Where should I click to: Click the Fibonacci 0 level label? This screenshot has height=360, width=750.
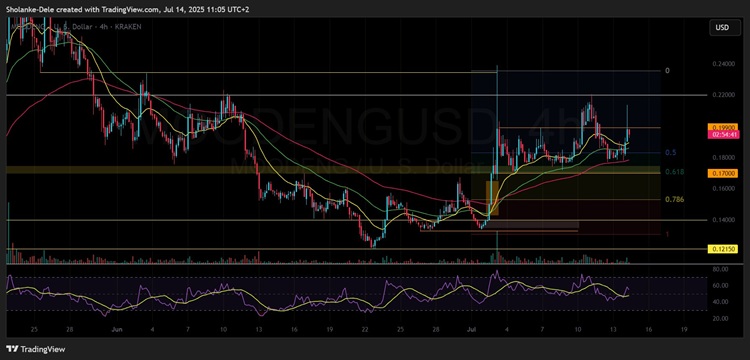point(668,71)
